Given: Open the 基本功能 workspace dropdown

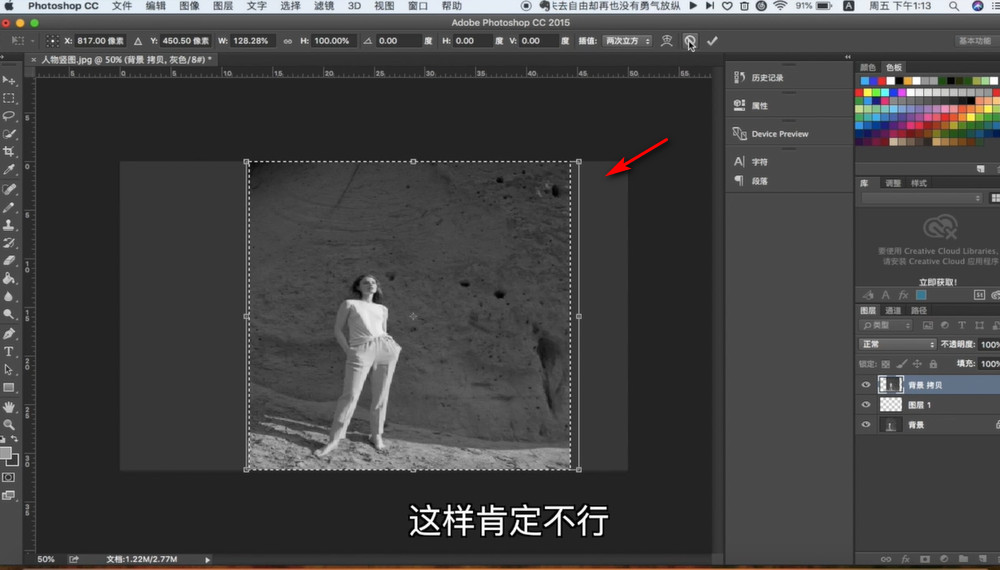Looking at the screenshot, I should [975, 41].
